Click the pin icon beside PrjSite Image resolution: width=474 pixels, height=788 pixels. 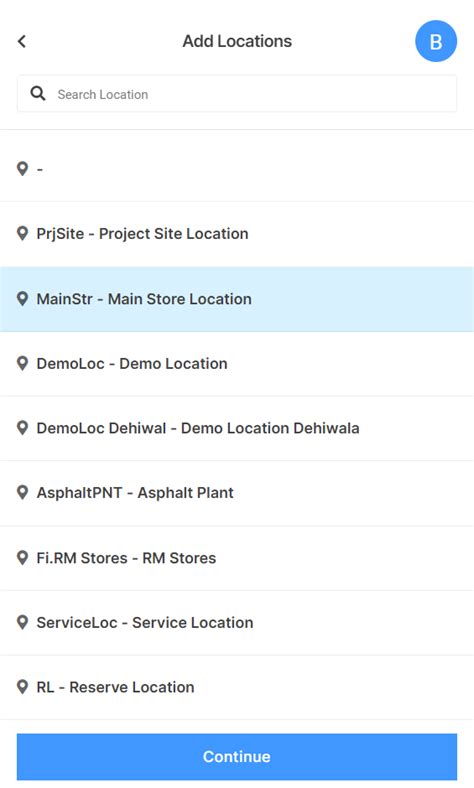22,234
